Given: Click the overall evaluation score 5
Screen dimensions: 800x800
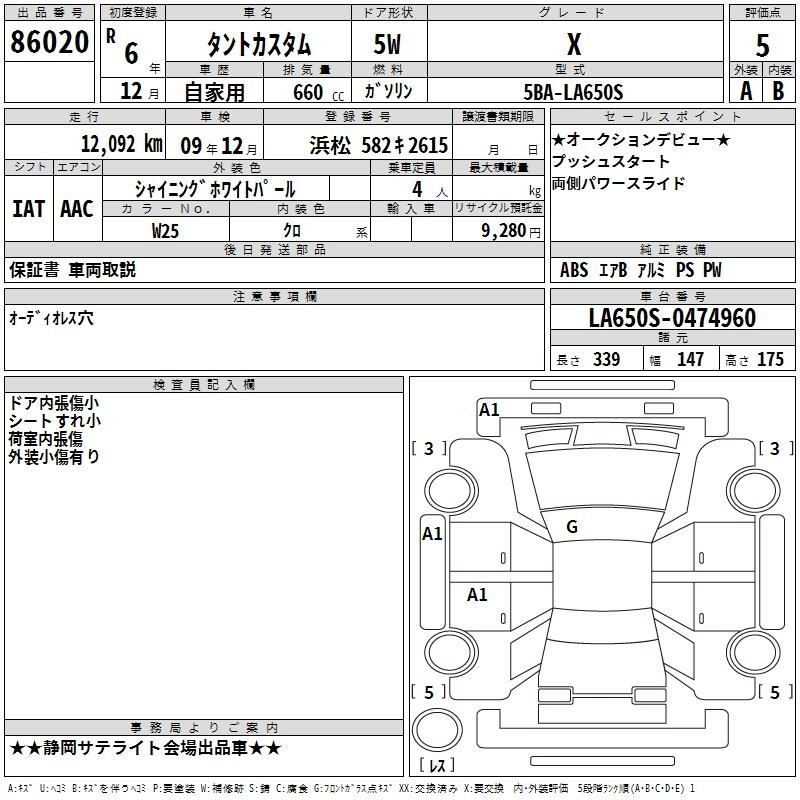Looking at the screenshot, I should tap(762, 45).
